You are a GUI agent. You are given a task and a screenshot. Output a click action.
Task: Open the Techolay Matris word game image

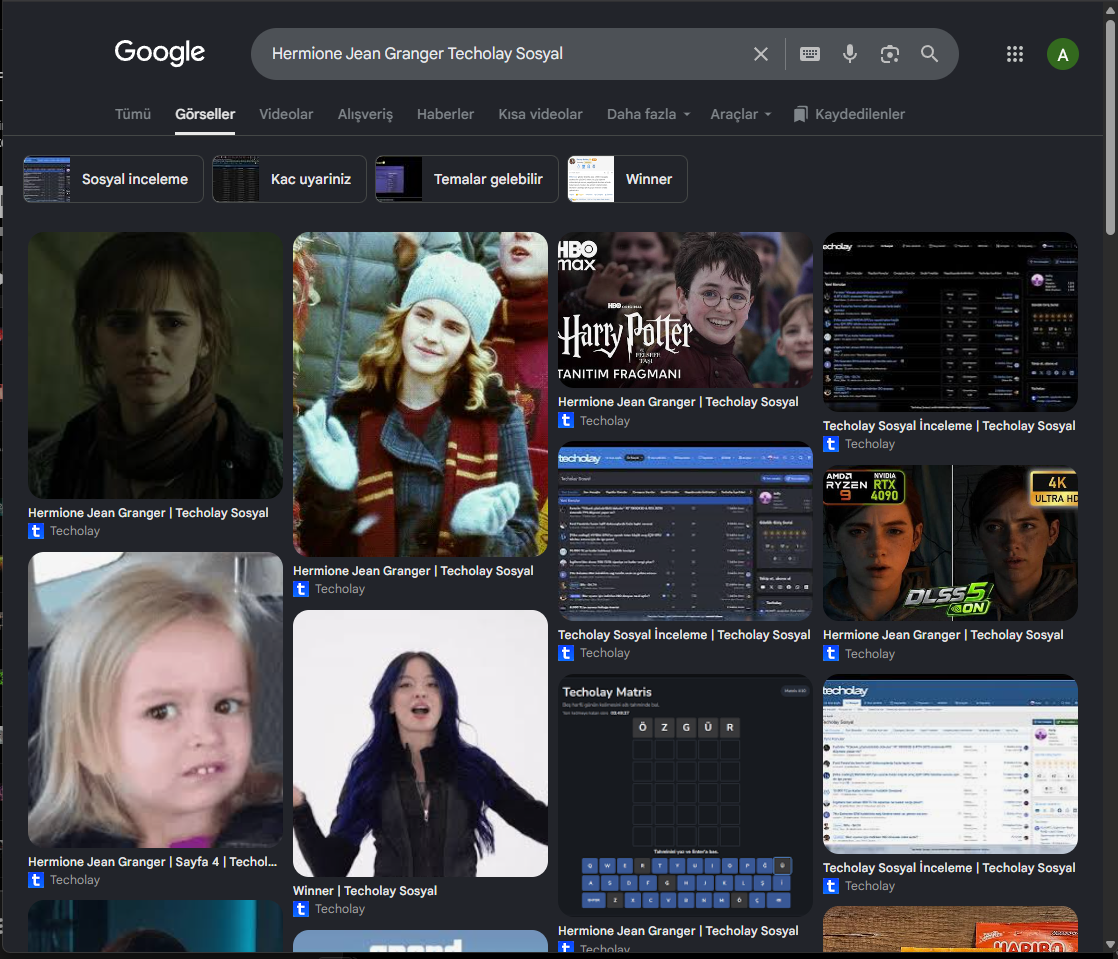coord(685,795)
